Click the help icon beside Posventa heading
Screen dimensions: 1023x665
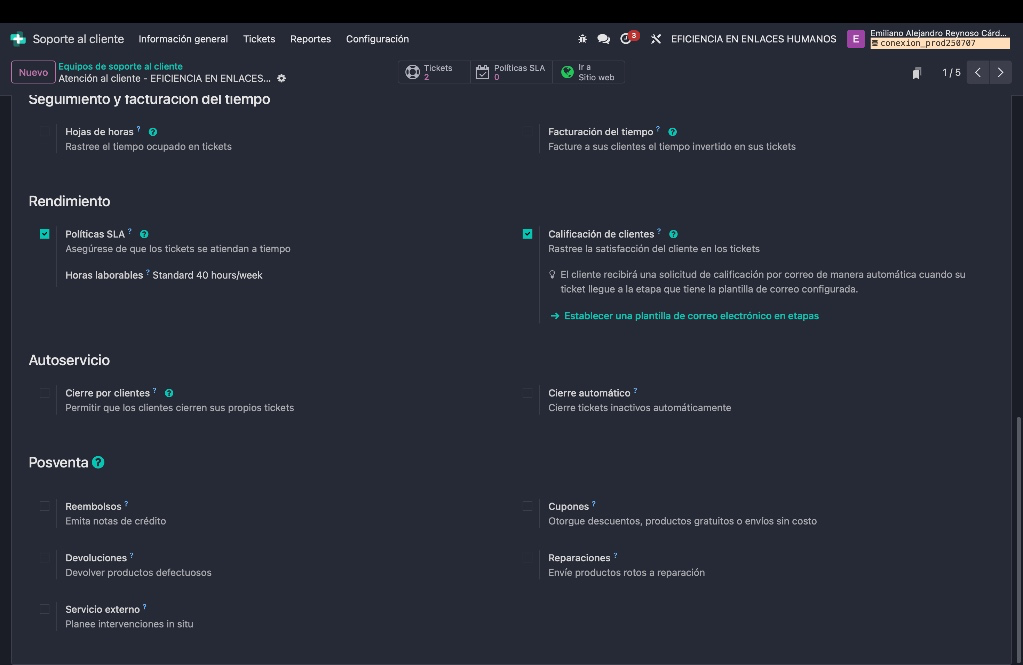pos(98,463)
